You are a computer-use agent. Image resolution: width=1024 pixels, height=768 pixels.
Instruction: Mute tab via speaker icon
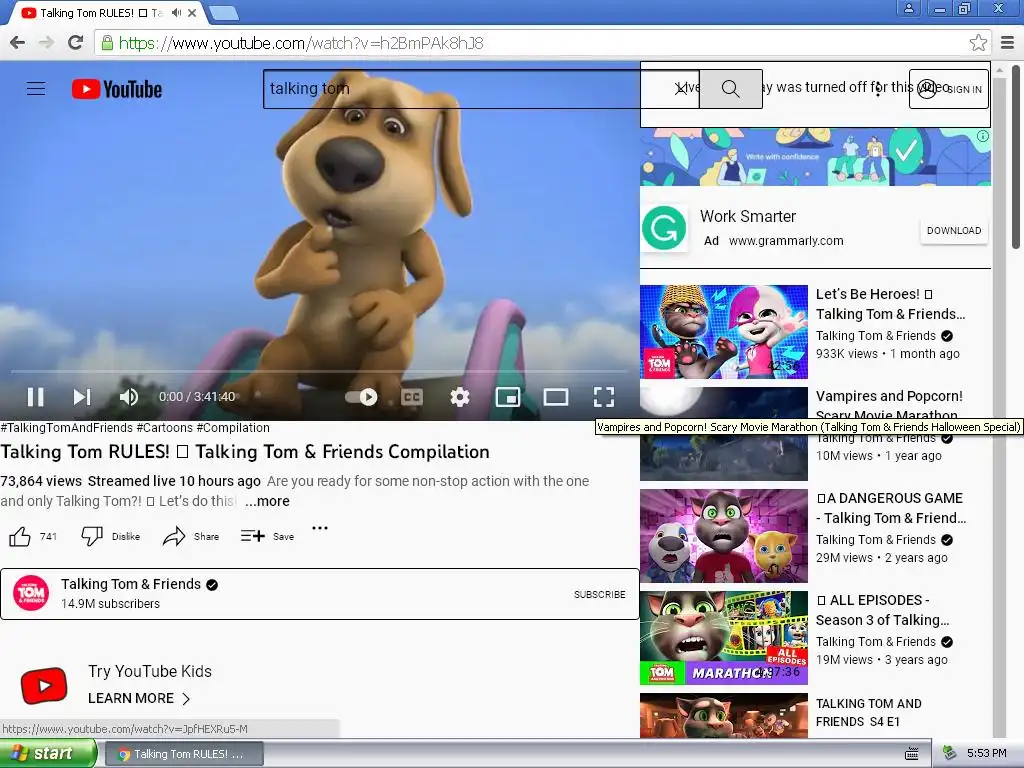tap(176, 12)
